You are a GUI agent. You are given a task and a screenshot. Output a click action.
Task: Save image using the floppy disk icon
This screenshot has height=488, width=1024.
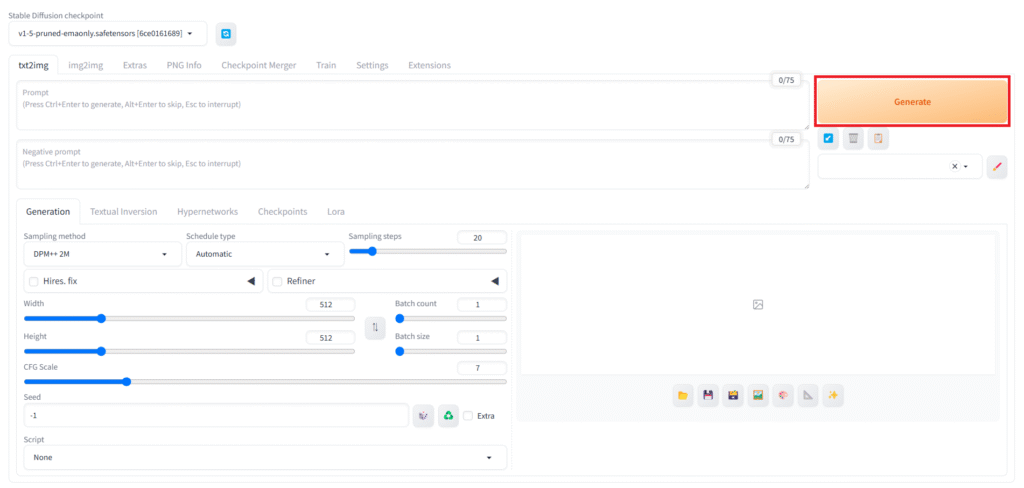click(708, 396)
